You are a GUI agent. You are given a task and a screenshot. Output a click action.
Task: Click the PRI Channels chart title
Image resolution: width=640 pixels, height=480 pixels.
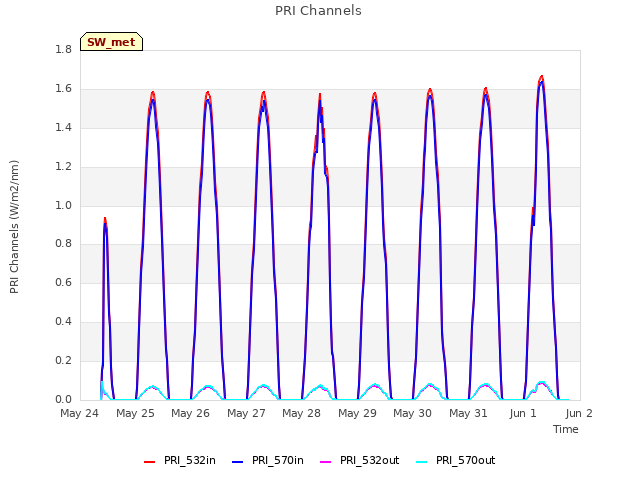point(318,11)
